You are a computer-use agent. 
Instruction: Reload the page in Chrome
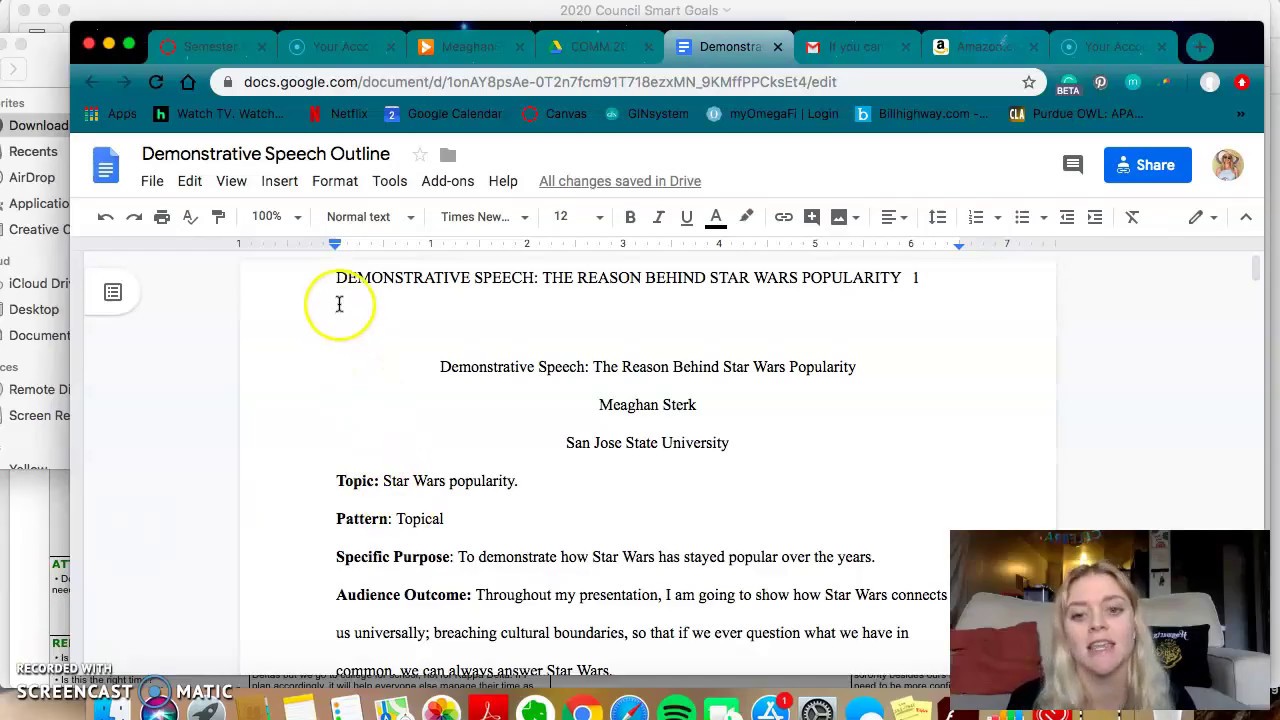pyautogui.click(x=156, y=82)
